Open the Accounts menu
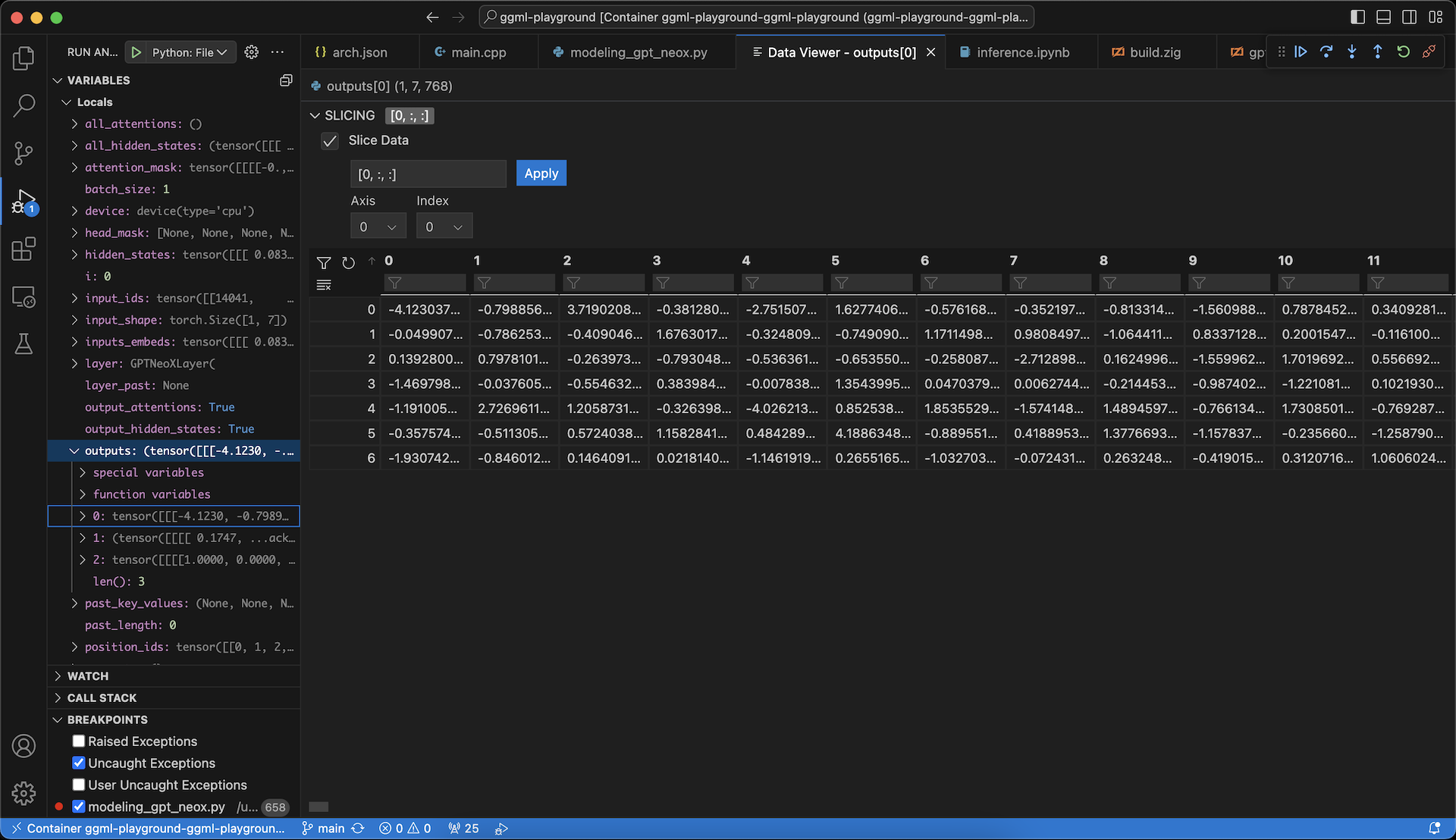The image size is (1456, 840). tap(24, 746)
